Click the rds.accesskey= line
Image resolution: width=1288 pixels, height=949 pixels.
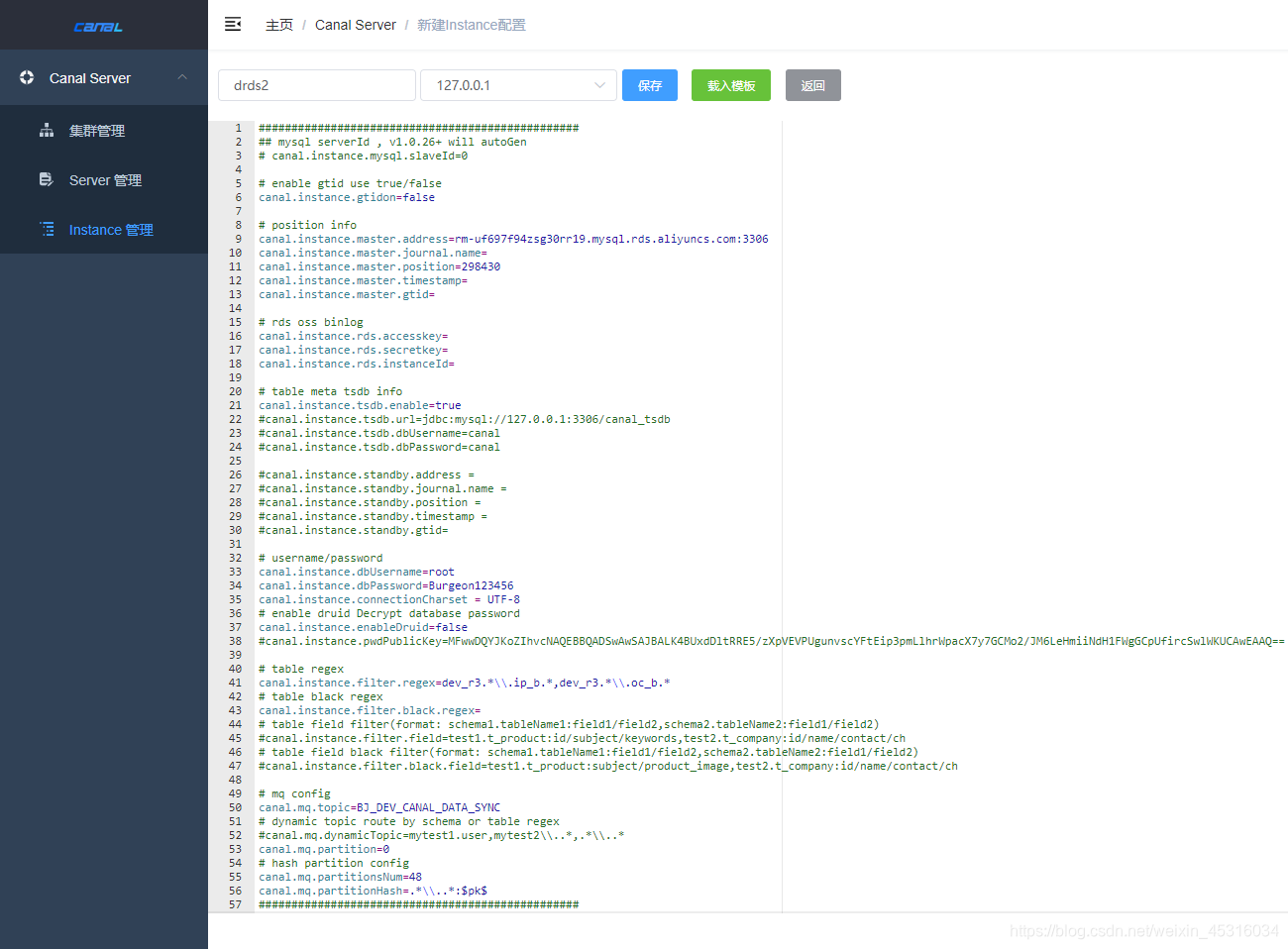(354, 336)
